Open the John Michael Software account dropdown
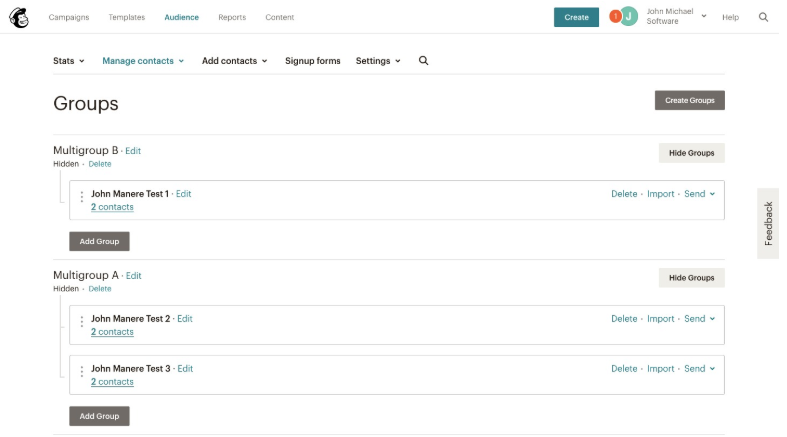The image size is (787, 437). click(x=676, y=17)
